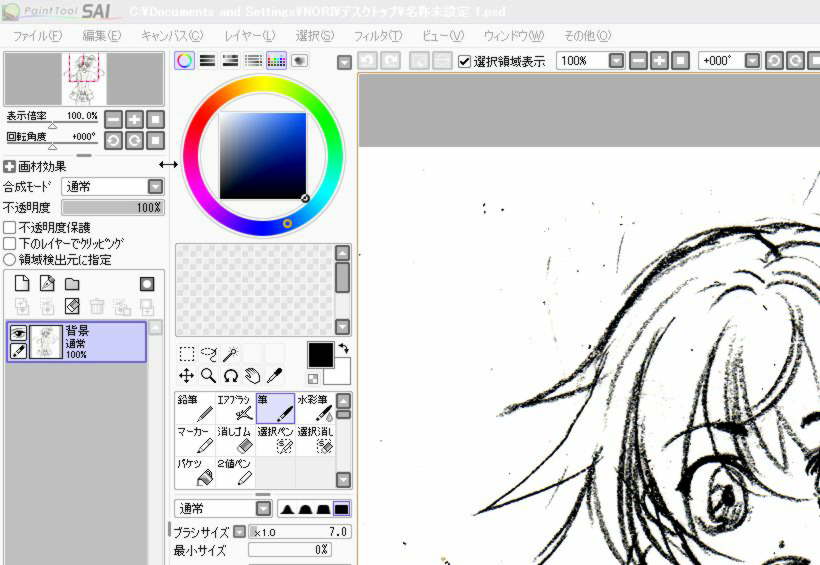Open the +000° rotation dropdown

click(752, 61)
